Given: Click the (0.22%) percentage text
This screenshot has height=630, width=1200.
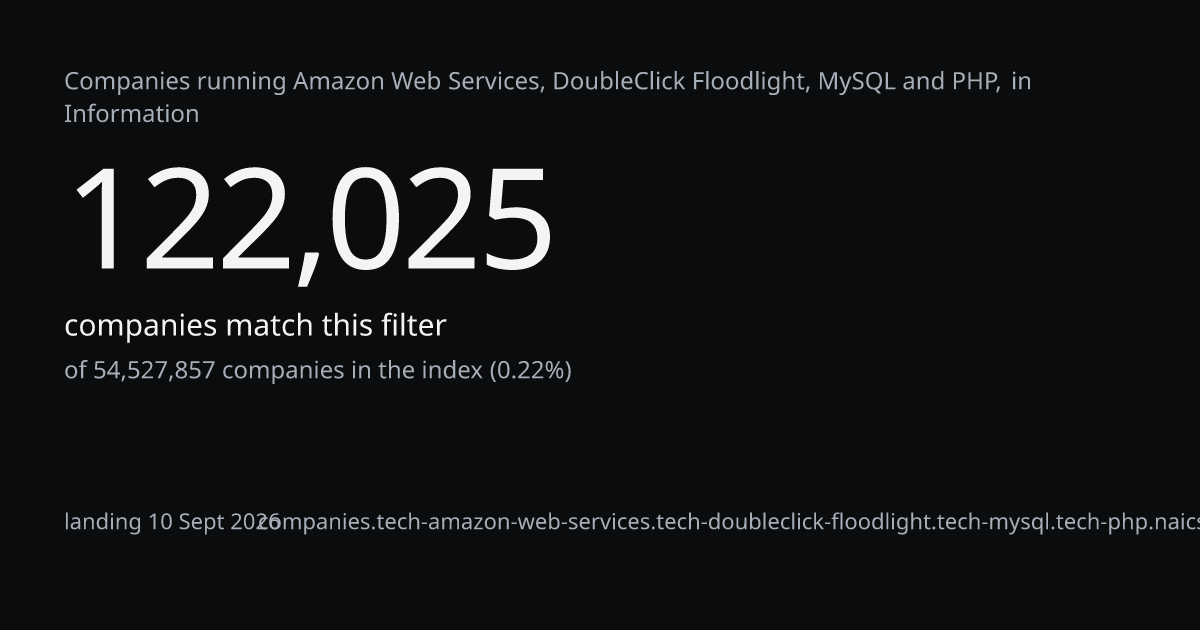Looking at the screenshot, I should (530, 371).
